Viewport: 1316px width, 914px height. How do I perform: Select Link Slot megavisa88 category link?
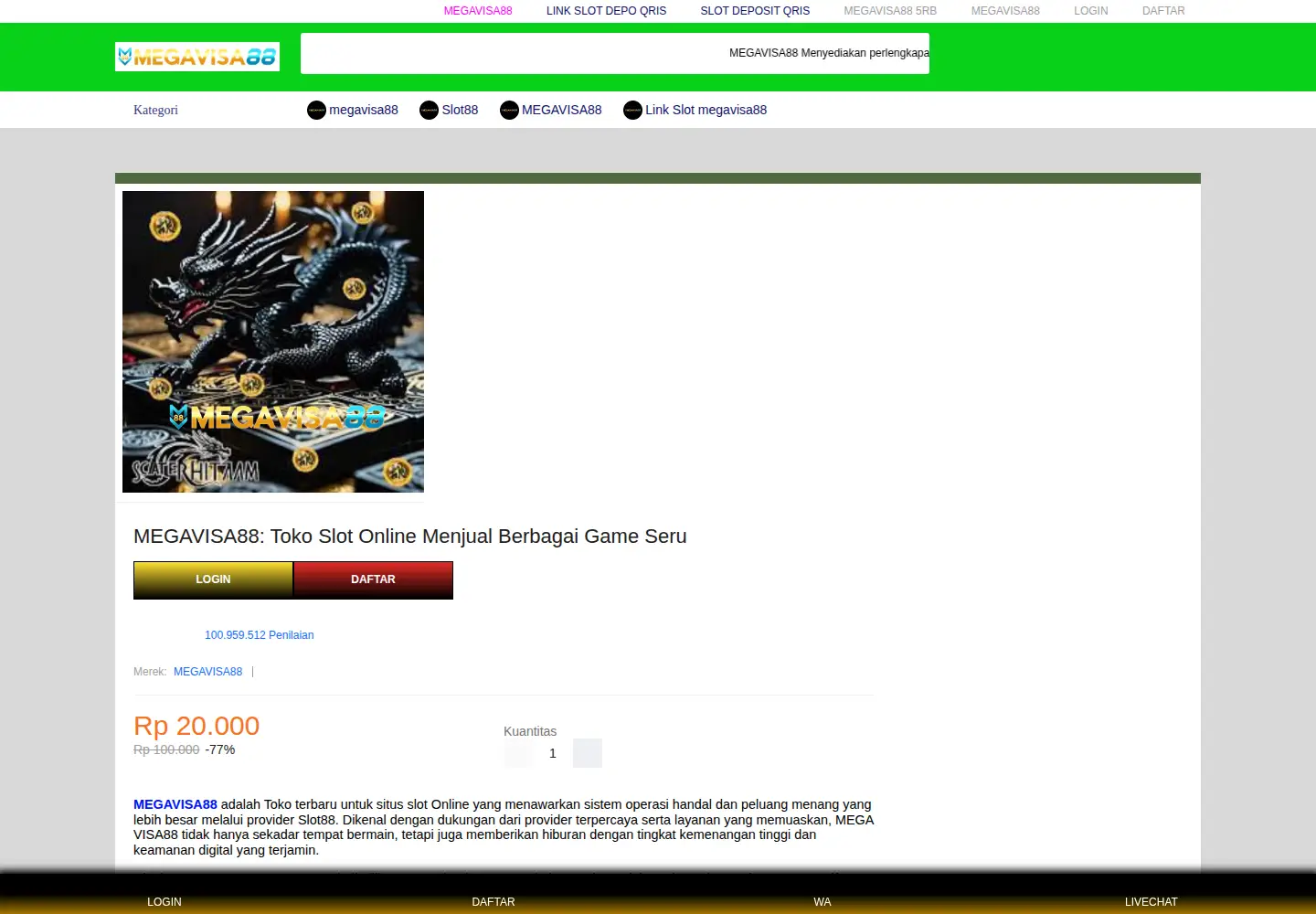point(706,110)
